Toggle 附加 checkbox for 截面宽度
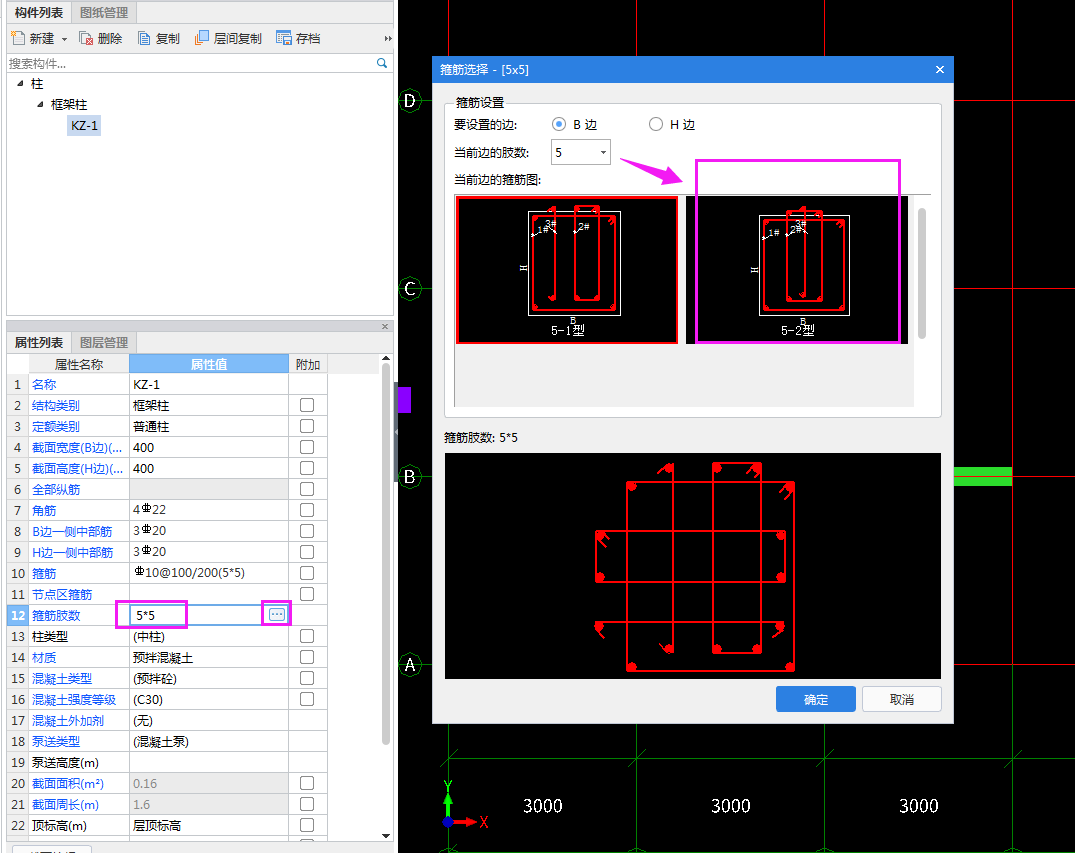 click(306, 447)
